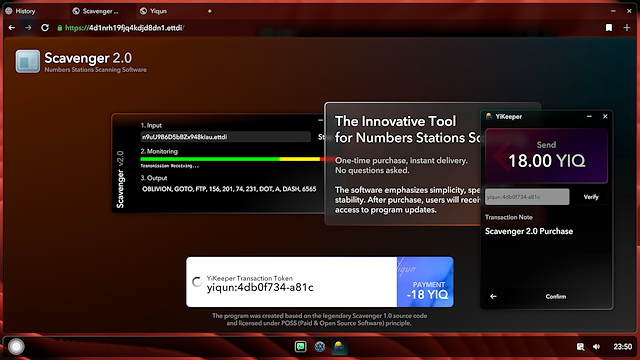Open the browser globe taskbar icon
This screenshot has width=640, height=360.
320,347
